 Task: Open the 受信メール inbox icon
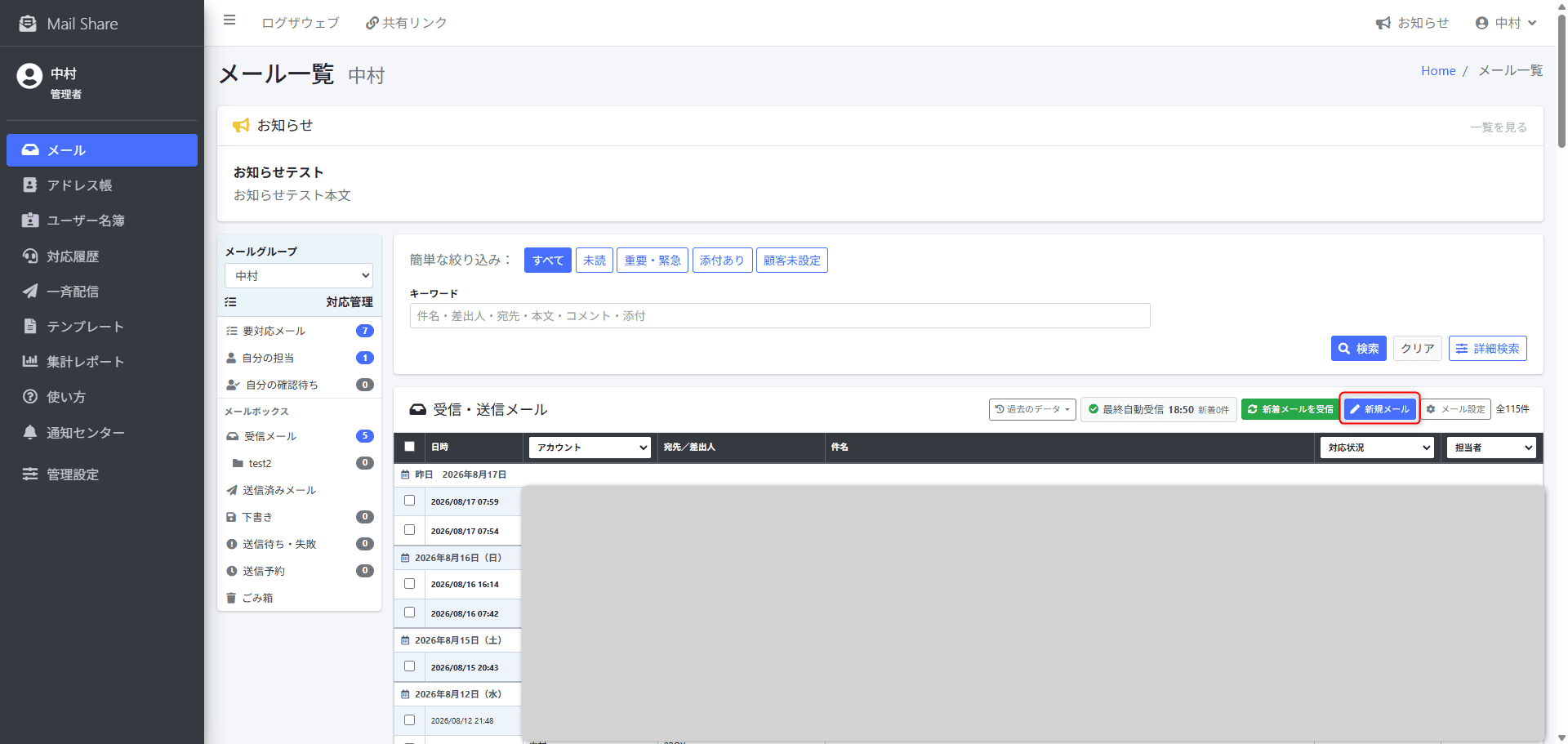(233, 436)
